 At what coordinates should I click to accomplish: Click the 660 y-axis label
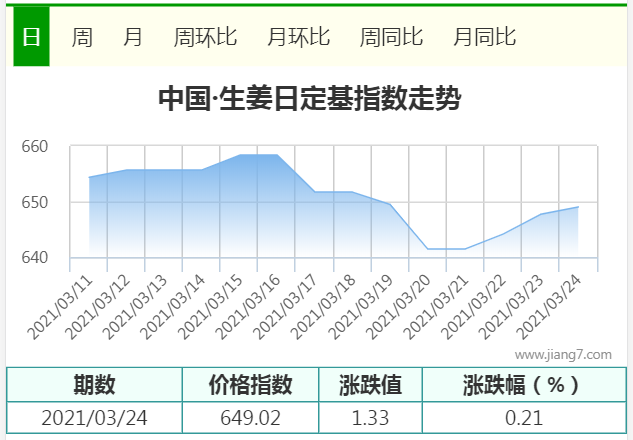35,146
